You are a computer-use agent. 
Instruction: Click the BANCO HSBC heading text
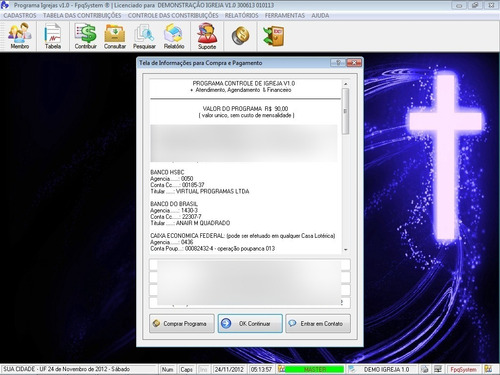pos(167,172)
